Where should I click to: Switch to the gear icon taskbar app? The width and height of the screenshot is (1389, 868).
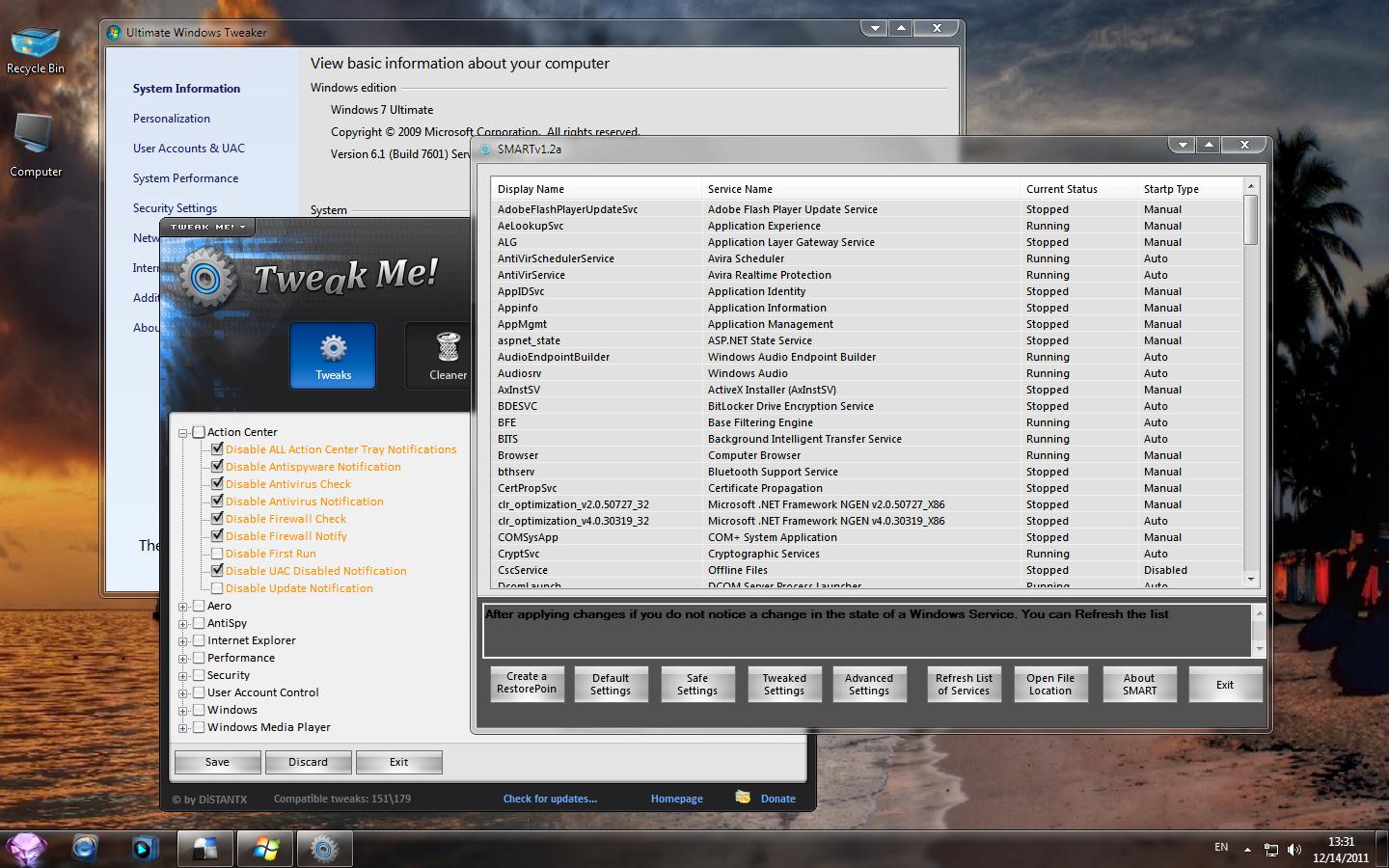pos(324,849)
